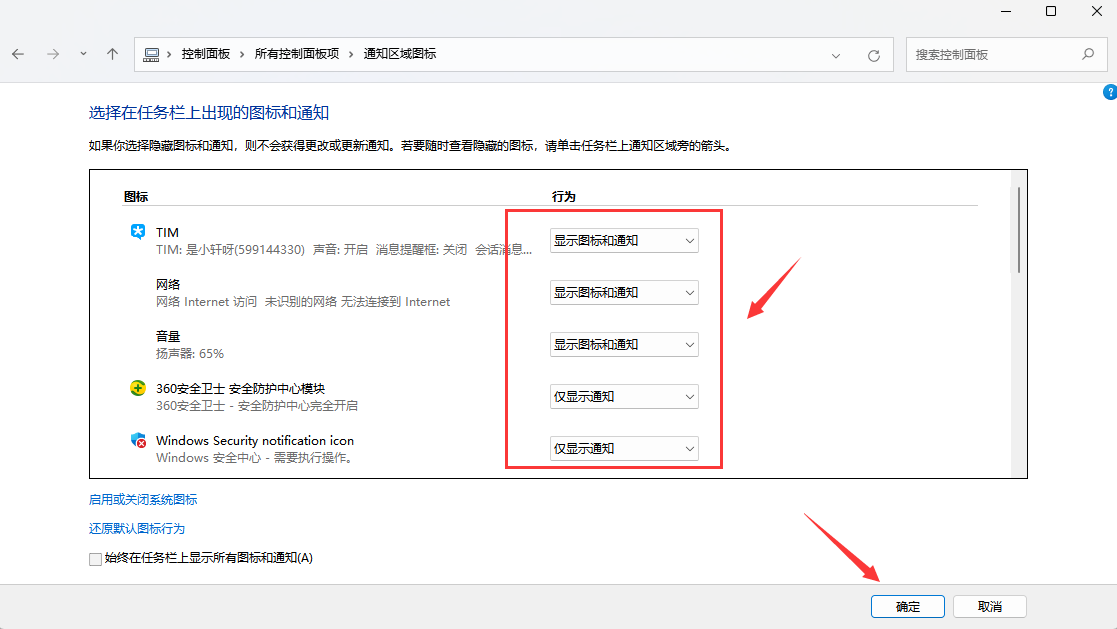
Task: Open the behavior dropdown for 网络
Action: [x=624, y=293]
